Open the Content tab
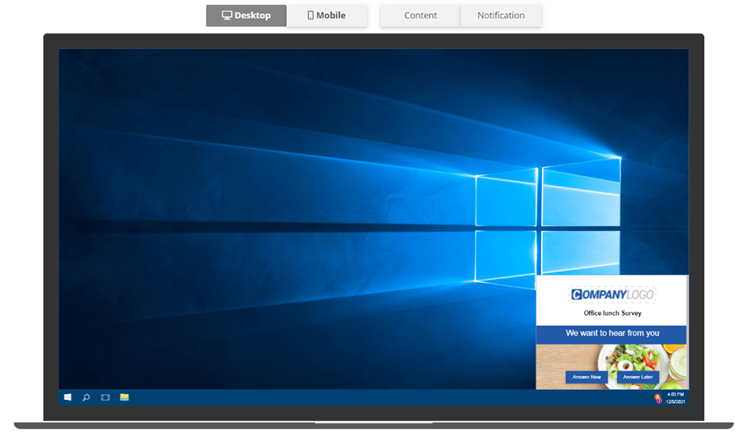 click(x=420, y=15)
